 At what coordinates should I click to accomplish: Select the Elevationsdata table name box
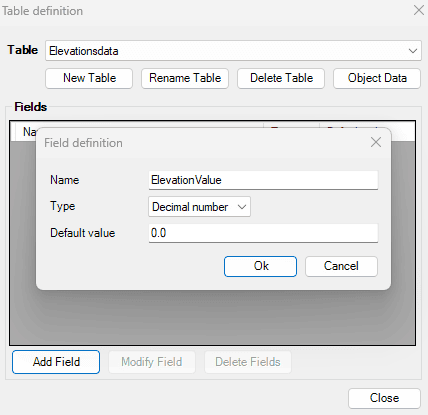pyautogui.click(x=233, y=51)
